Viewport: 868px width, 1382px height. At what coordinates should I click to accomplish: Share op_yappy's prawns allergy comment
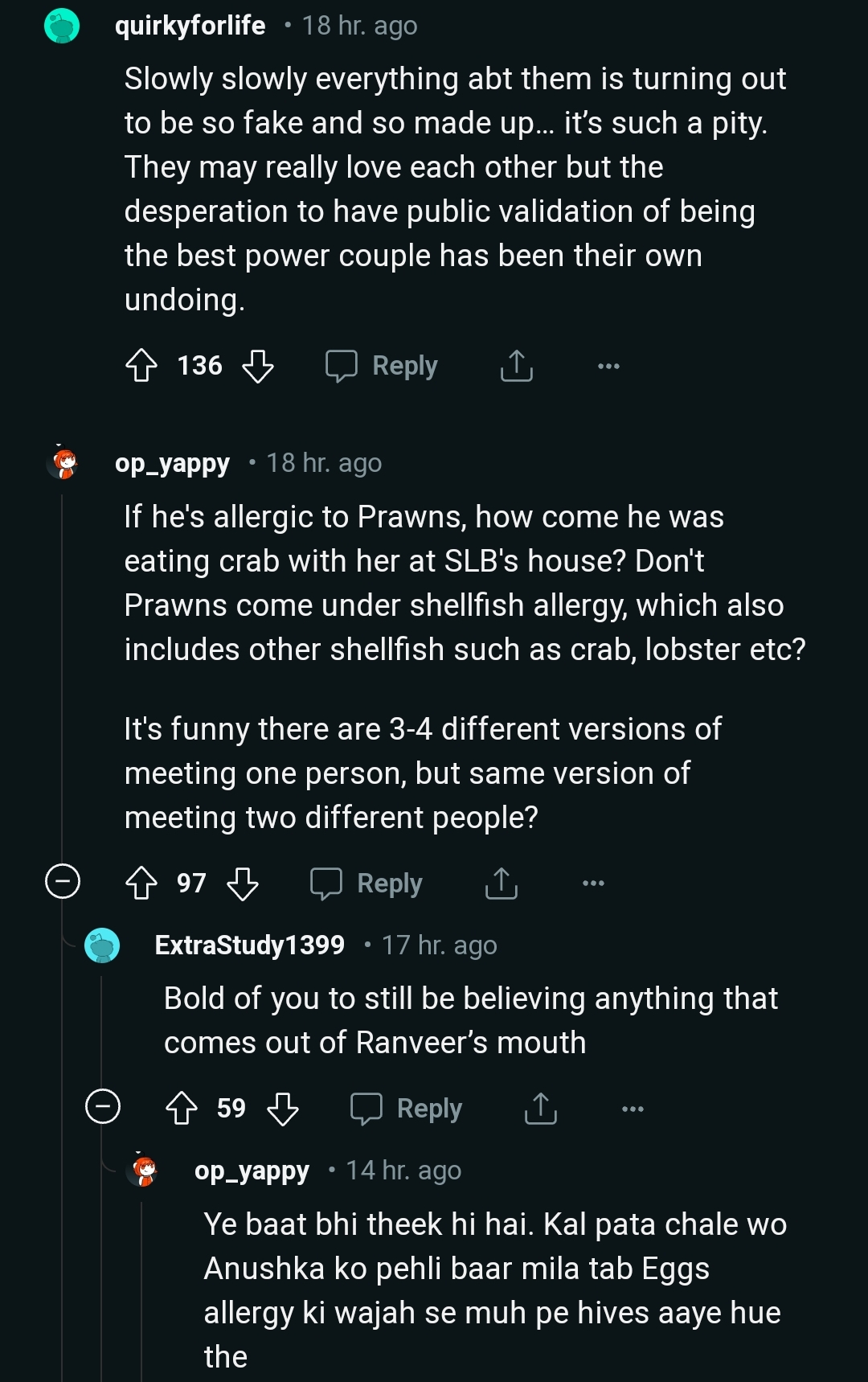pyautogui.click(x=501, y=883)
